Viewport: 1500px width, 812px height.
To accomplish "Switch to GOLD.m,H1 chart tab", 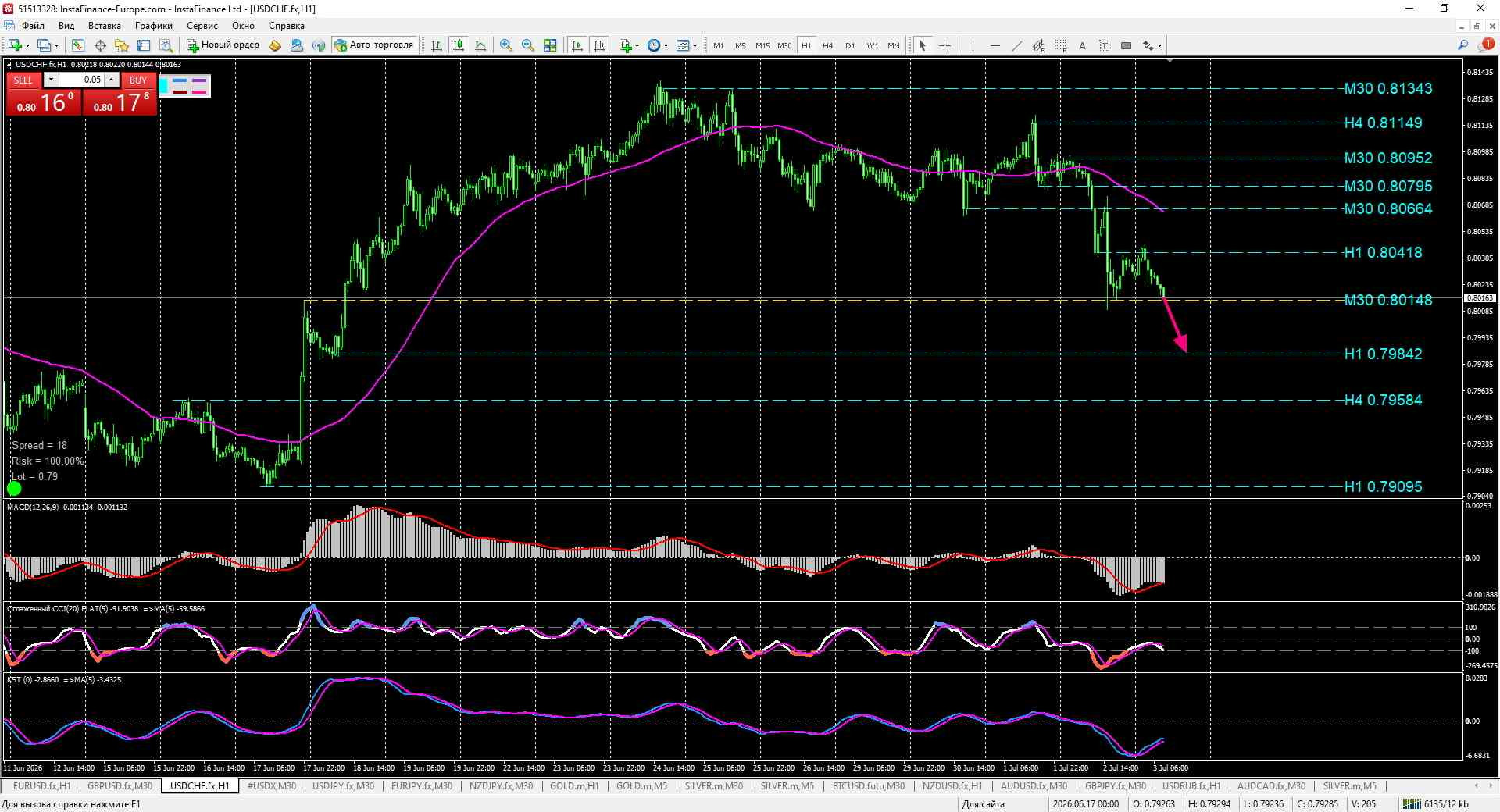I will tap(574, 786).
